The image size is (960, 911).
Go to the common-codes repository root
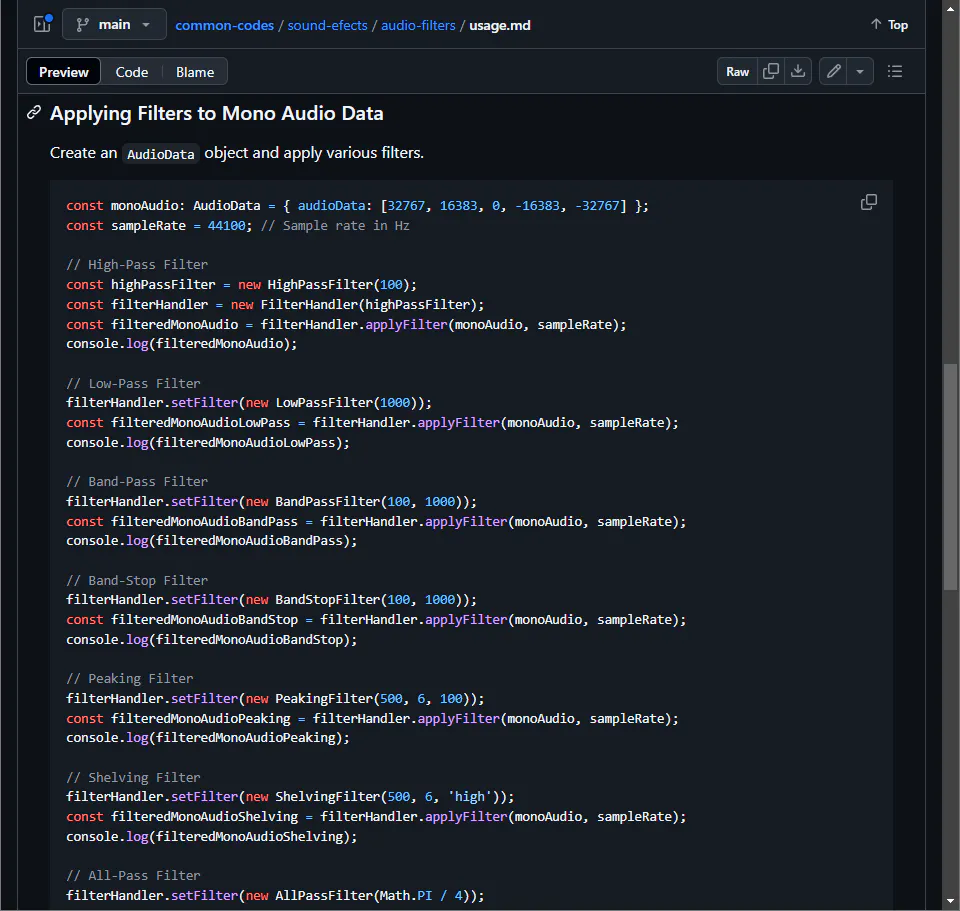click(x=224, y=25)
